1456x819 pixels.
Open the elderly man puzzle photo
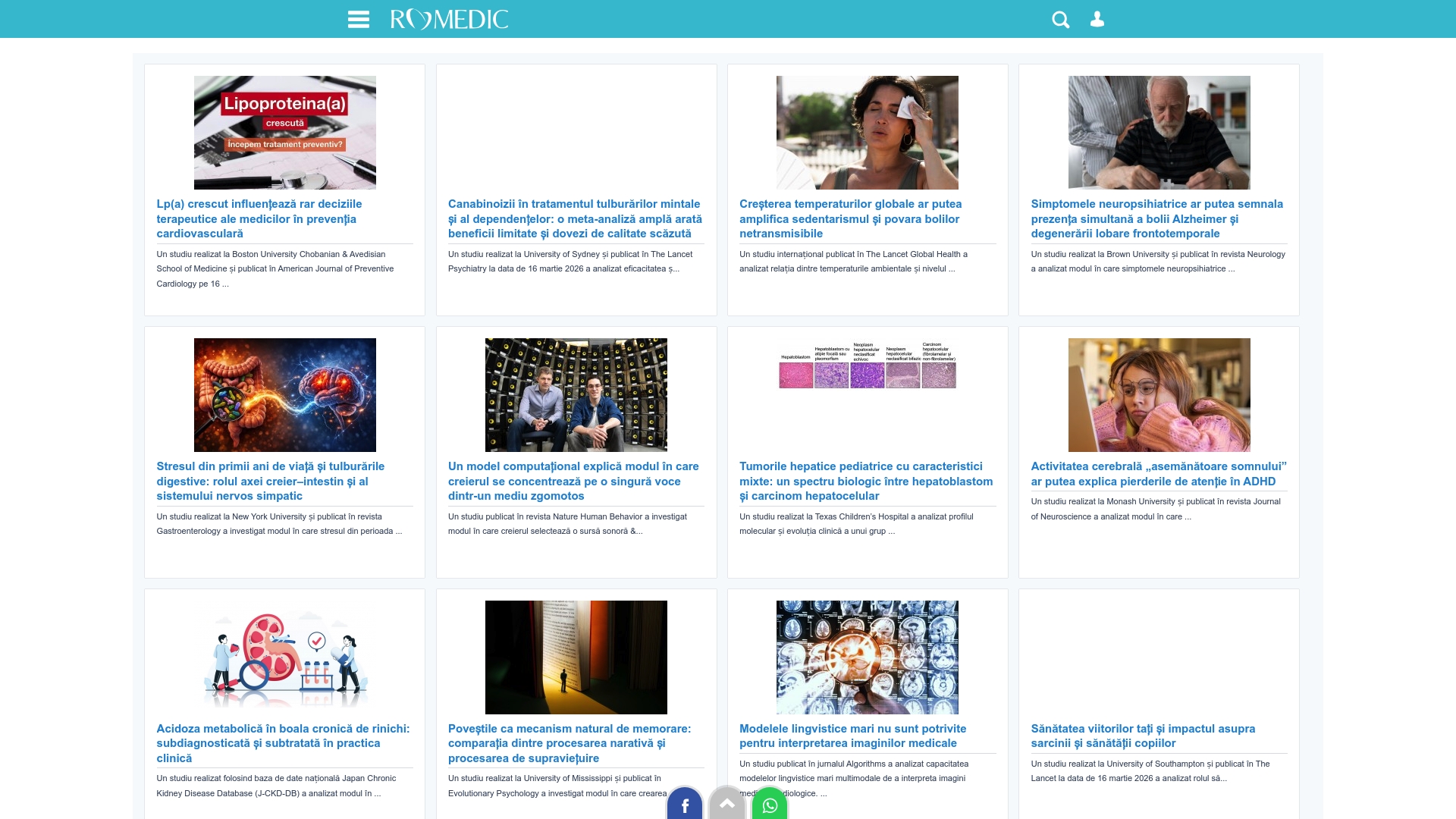click(1159, 133)
